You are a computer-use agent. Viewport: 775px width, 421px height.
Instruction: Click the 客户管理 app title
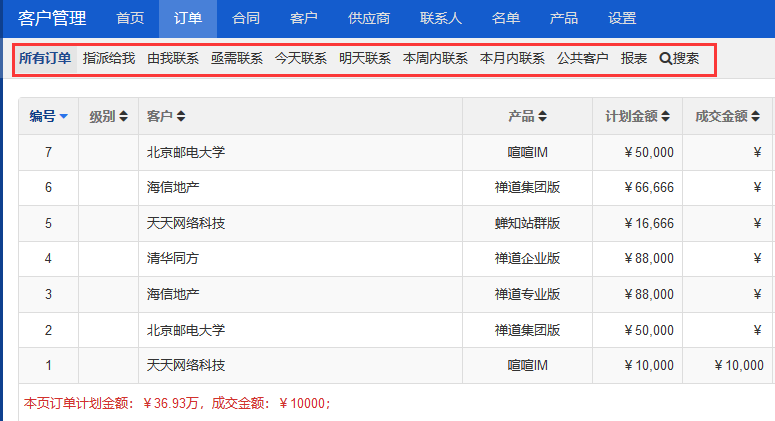[x=52, y=18]
